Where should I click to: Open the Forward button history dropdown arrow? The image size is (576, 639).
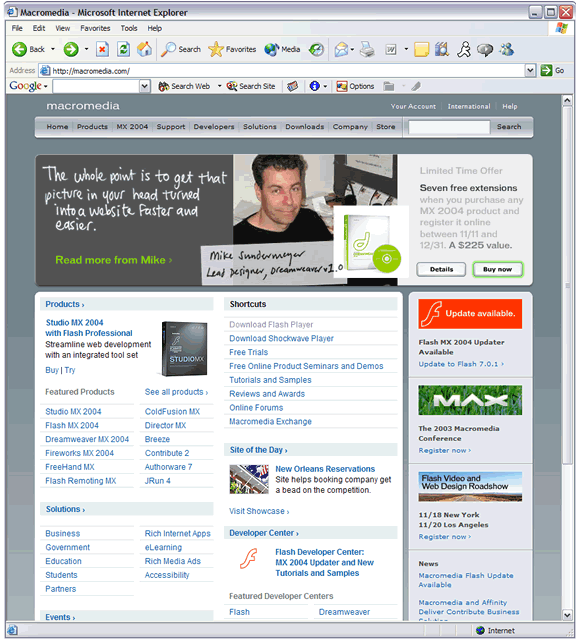click(86, 49)
